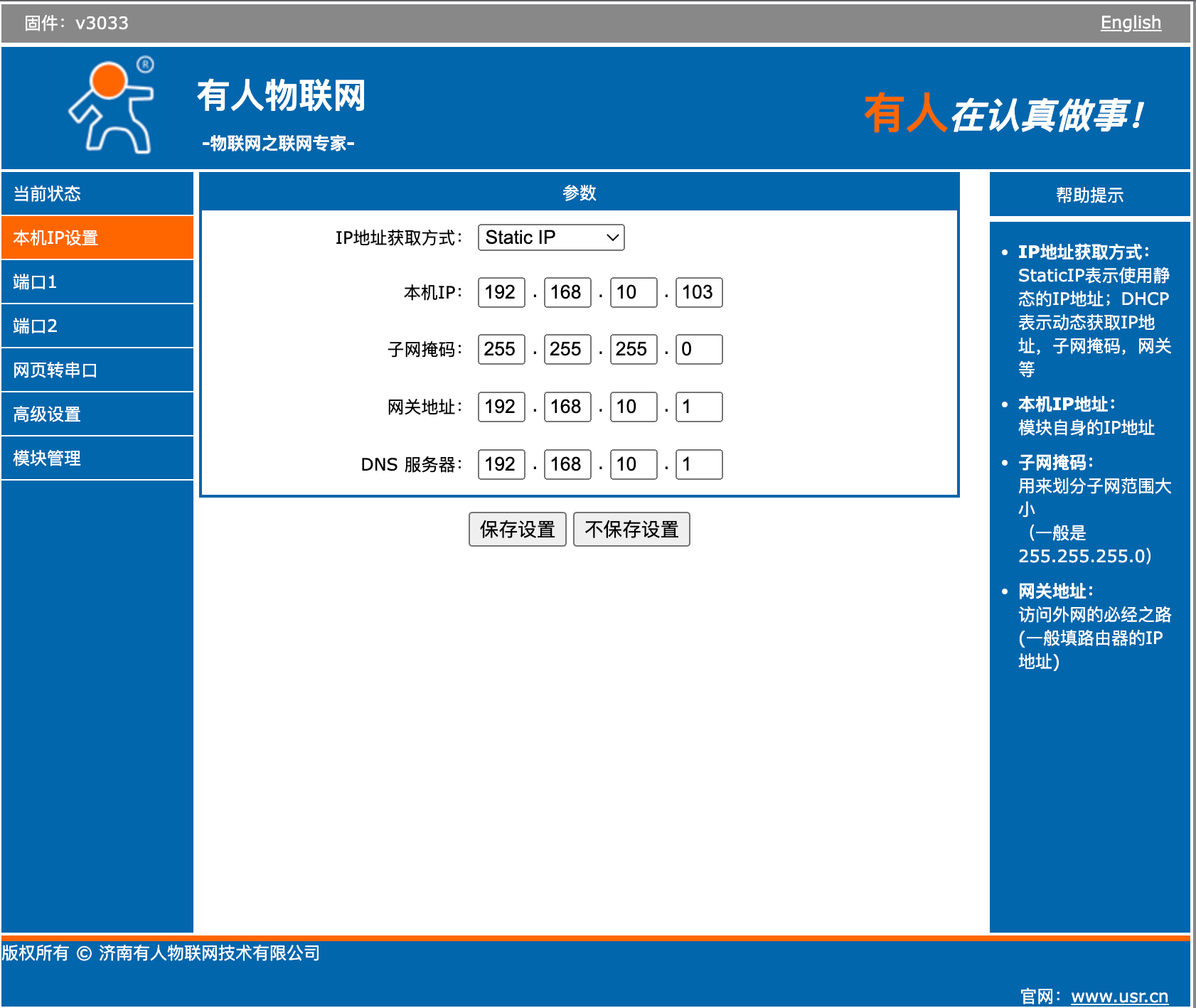This screenshot has width=1196, height=1008.
Task: Select the 本机IP设置 menu item
Action: tap(97, 237)
